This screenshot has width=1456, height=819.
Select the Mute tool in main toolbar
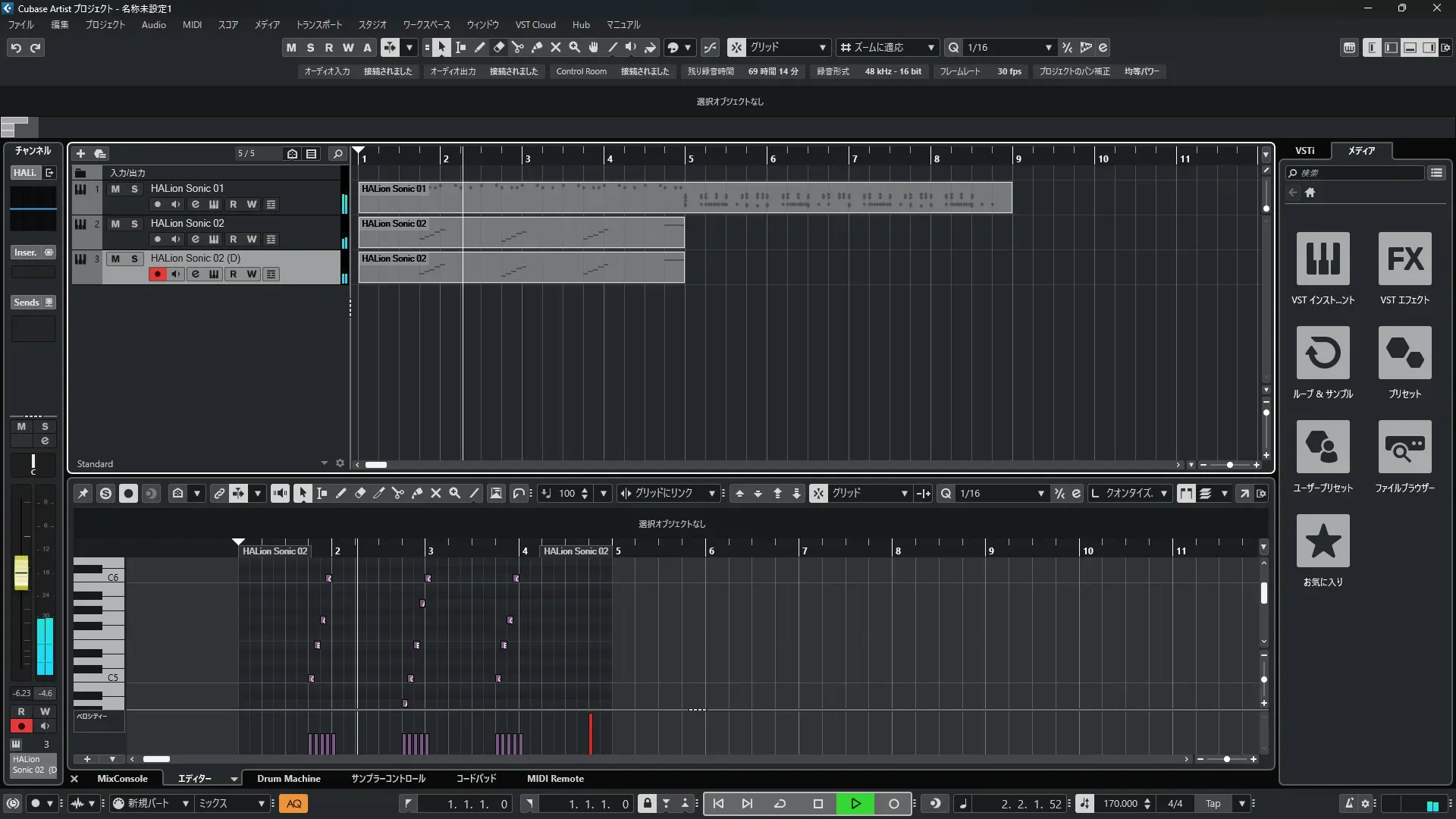click(x=556, y=47)
